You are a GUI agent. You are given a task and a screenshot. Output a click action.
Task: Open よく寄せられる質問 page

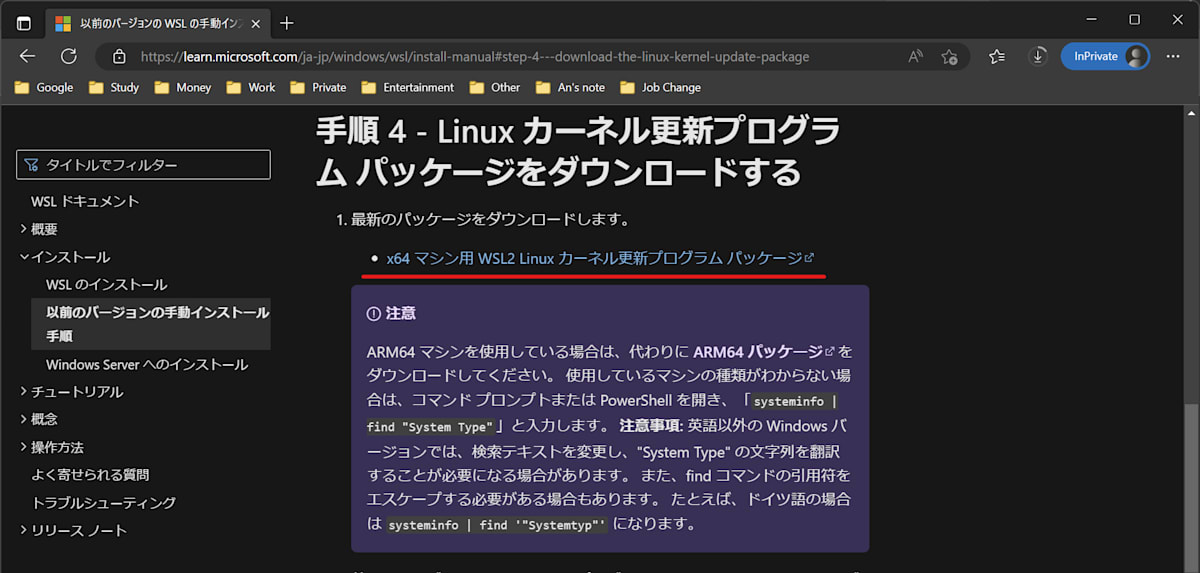tap(90, 475)
